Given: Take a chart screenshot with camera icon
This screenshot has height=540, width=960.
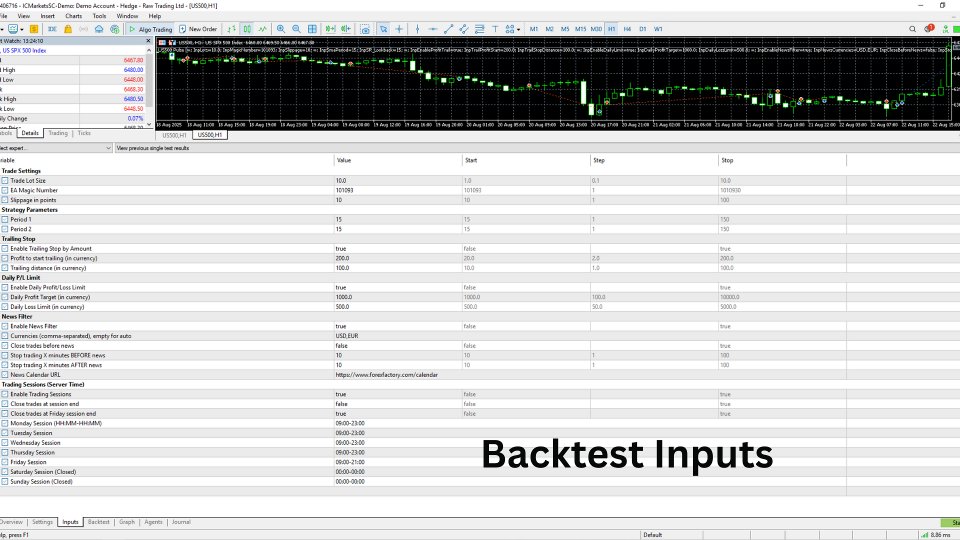Looking at the screenshot, I should coord(365,29).
